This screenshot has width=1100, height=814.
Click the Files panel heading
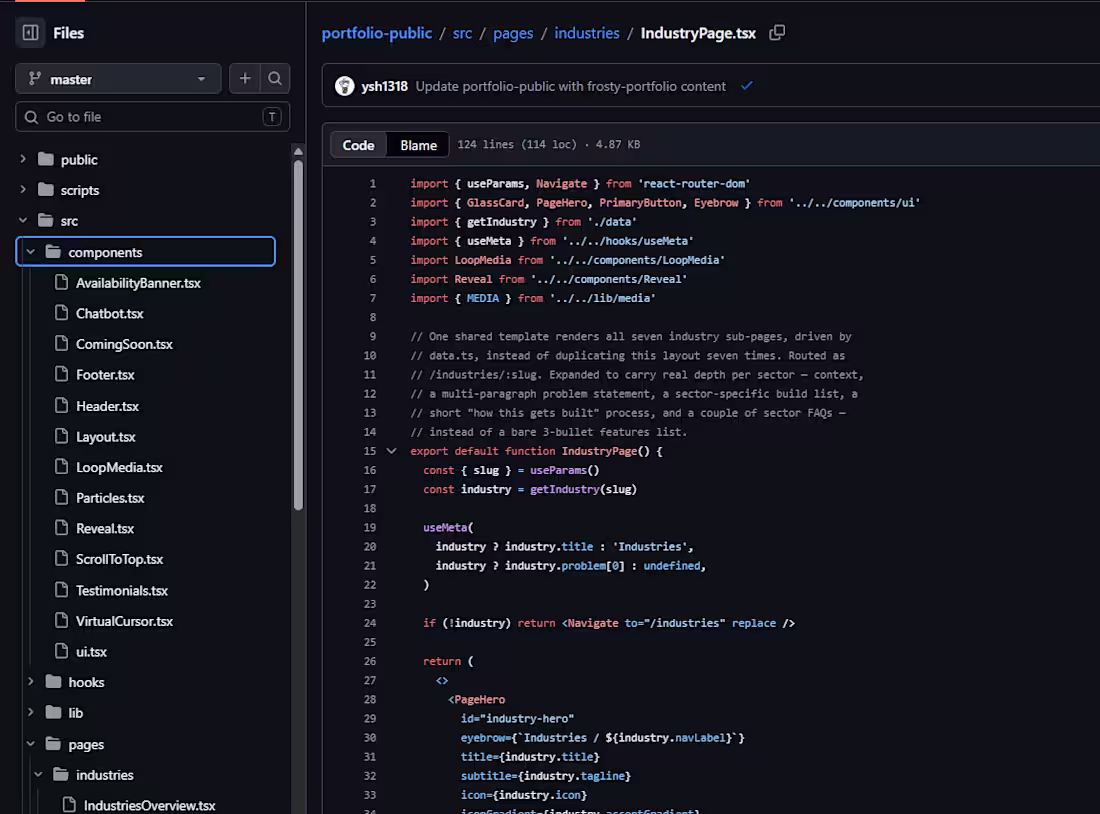pos(68,33)
